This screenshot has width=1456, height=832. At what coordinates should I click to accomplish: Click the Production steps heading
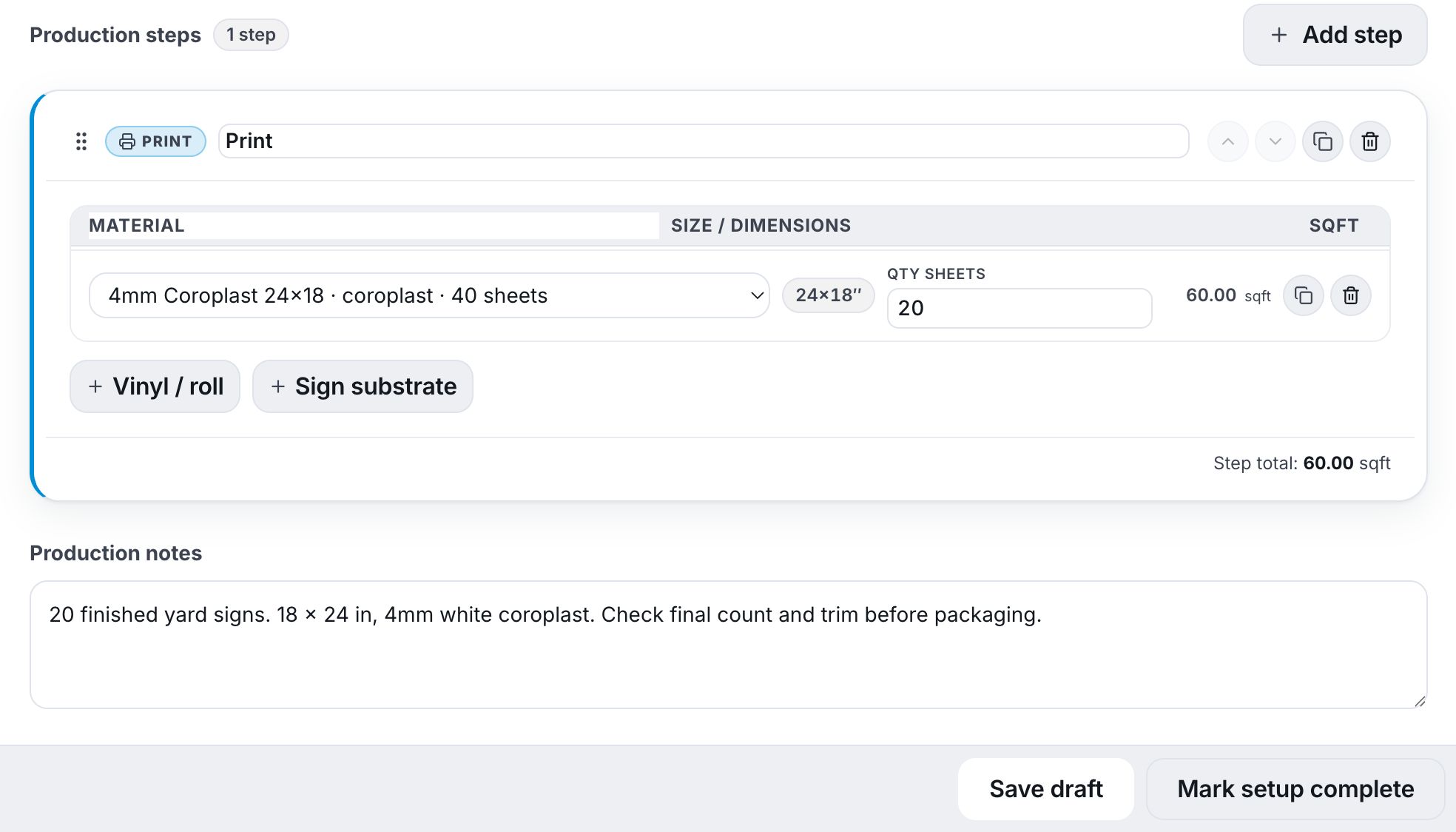click(x=115, y=35)
